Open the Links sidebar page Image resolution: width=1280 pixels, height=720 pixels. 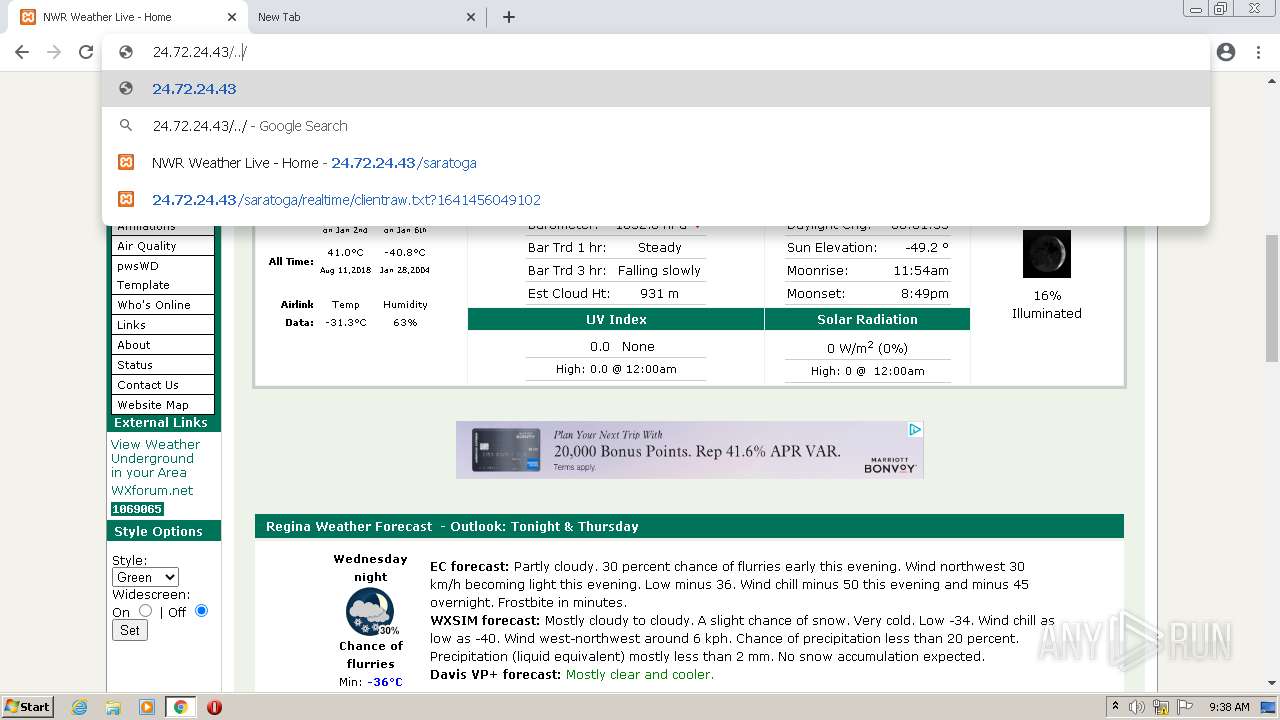point(163,325)
